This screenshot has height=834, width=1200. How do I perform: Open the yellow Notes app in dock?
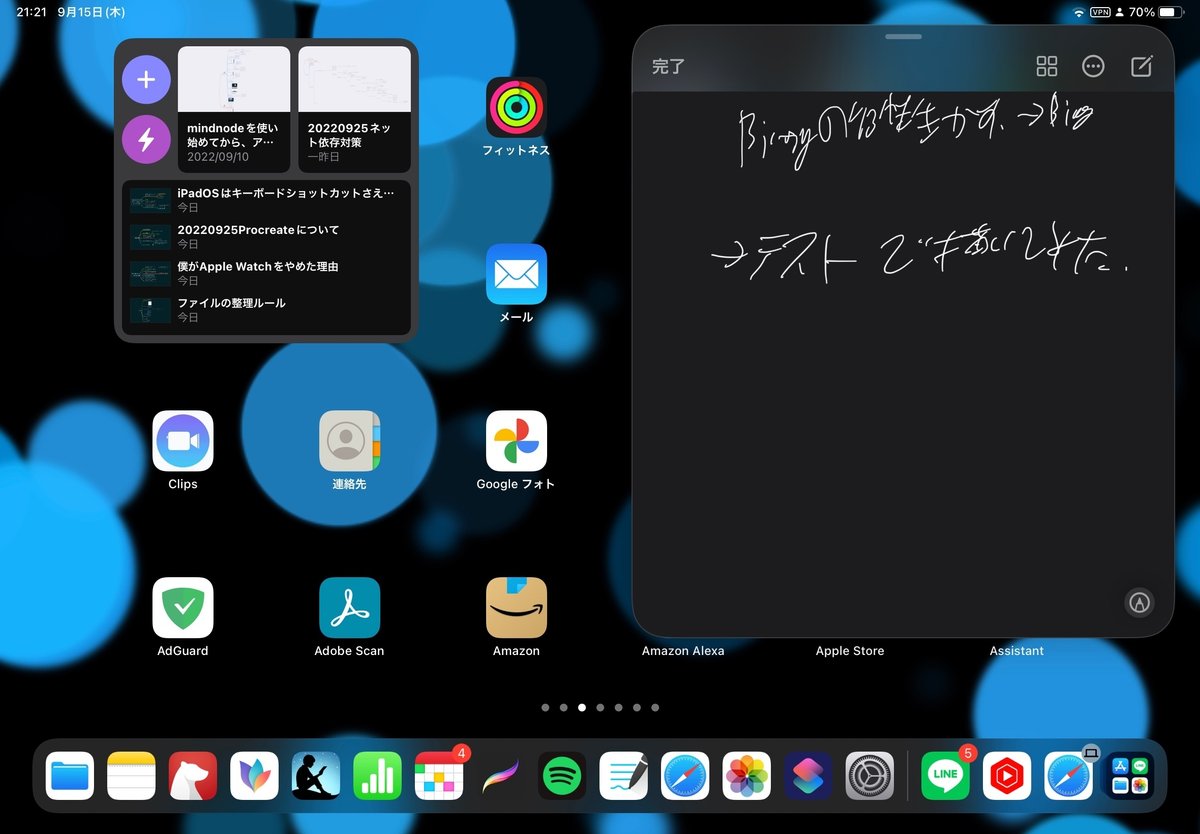pyautogui.click(x=131, y=776)
